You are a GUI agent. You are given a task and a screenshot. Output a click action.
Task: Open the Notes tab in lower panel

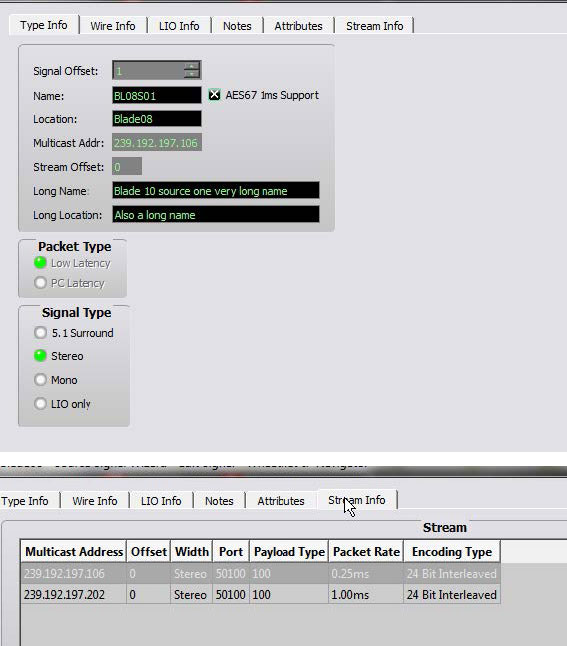[x=219, y=501]
